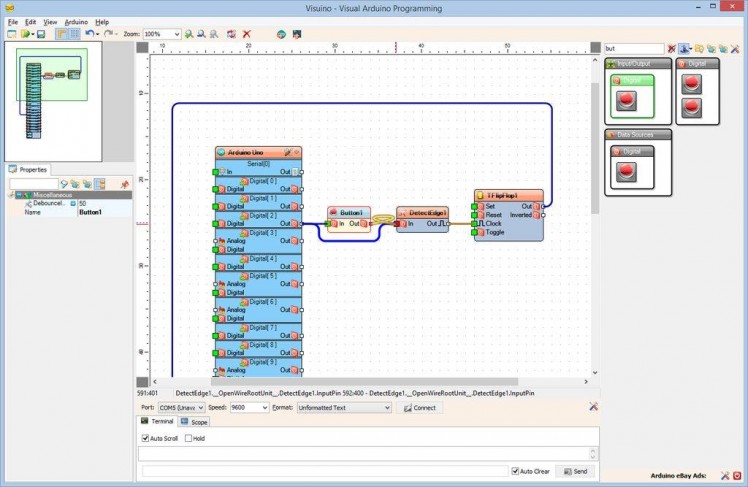Click the Send button
Image resolution: width=748 pixels, height=487 pixels.
pyautogui.click(x=575, y=471)
